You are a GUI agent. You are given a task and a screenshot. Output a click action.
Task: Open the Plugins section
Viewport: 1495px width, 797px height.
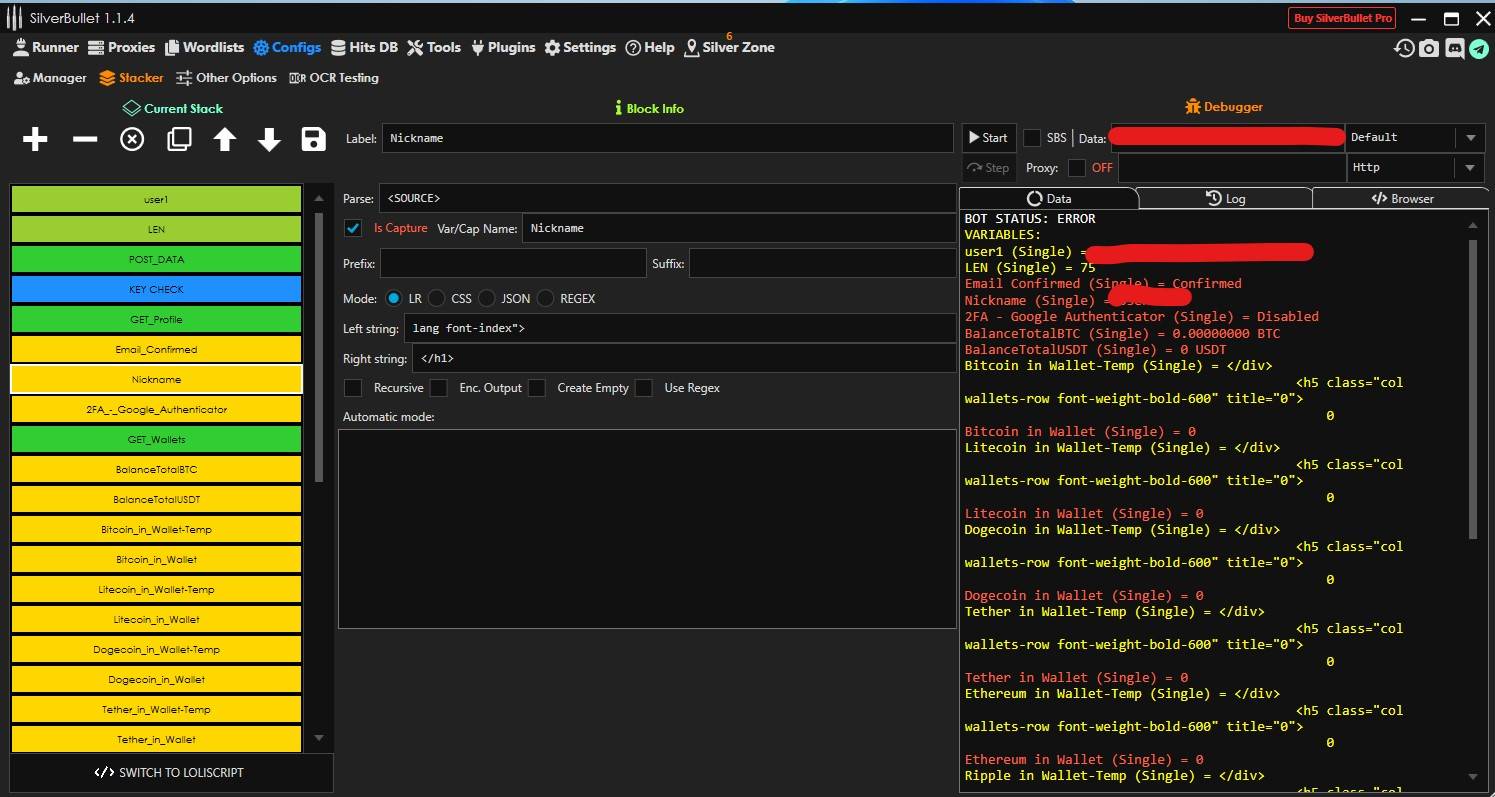[502, 47]
